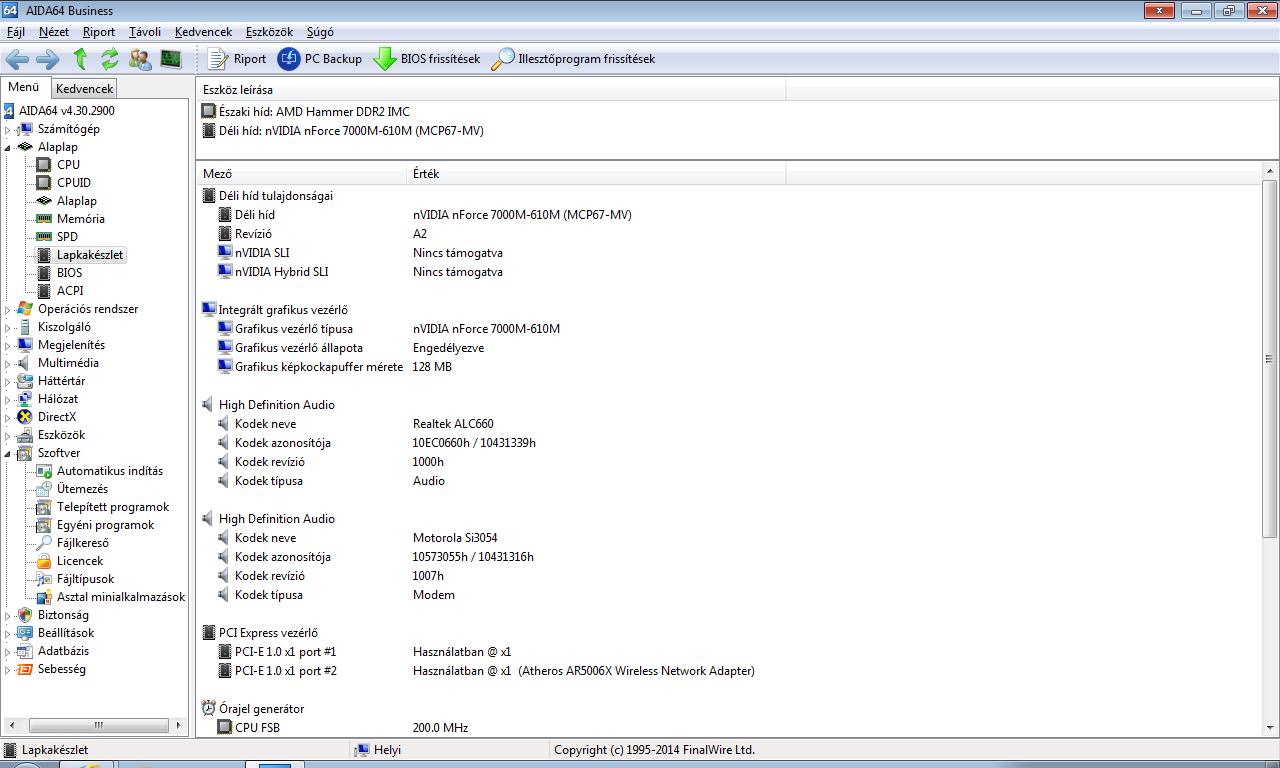Collapse the Alaplap tree node
Viewport: 1280px width, 768px height.
(x=8, y=147)
